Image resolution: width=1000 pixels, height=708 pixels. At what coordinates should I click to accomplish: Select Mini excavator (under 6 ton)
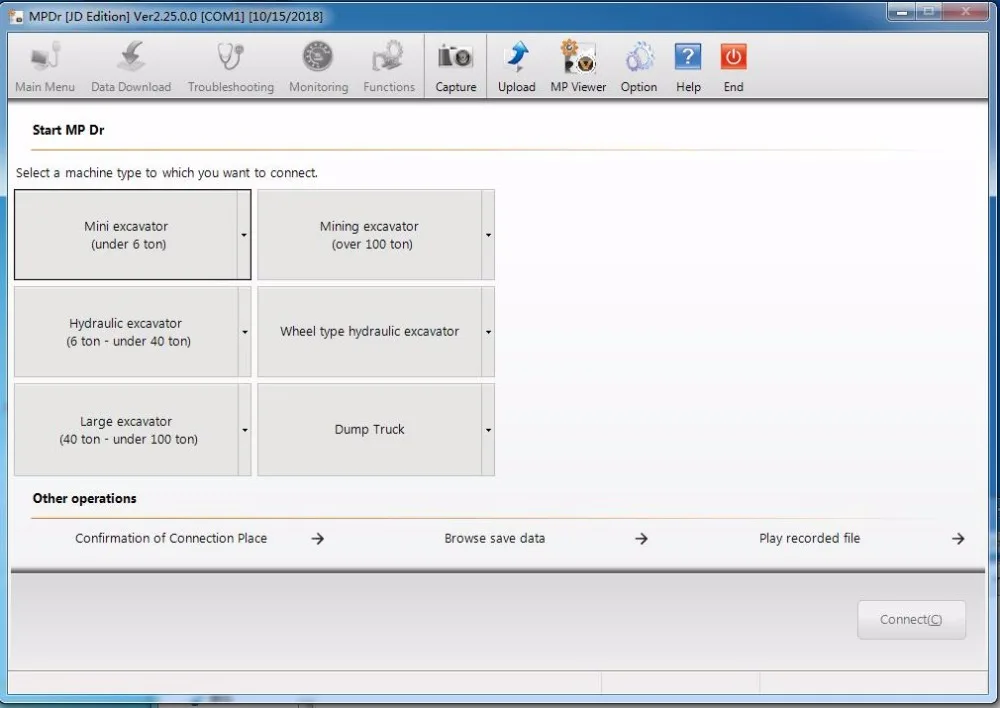point(126,235)
